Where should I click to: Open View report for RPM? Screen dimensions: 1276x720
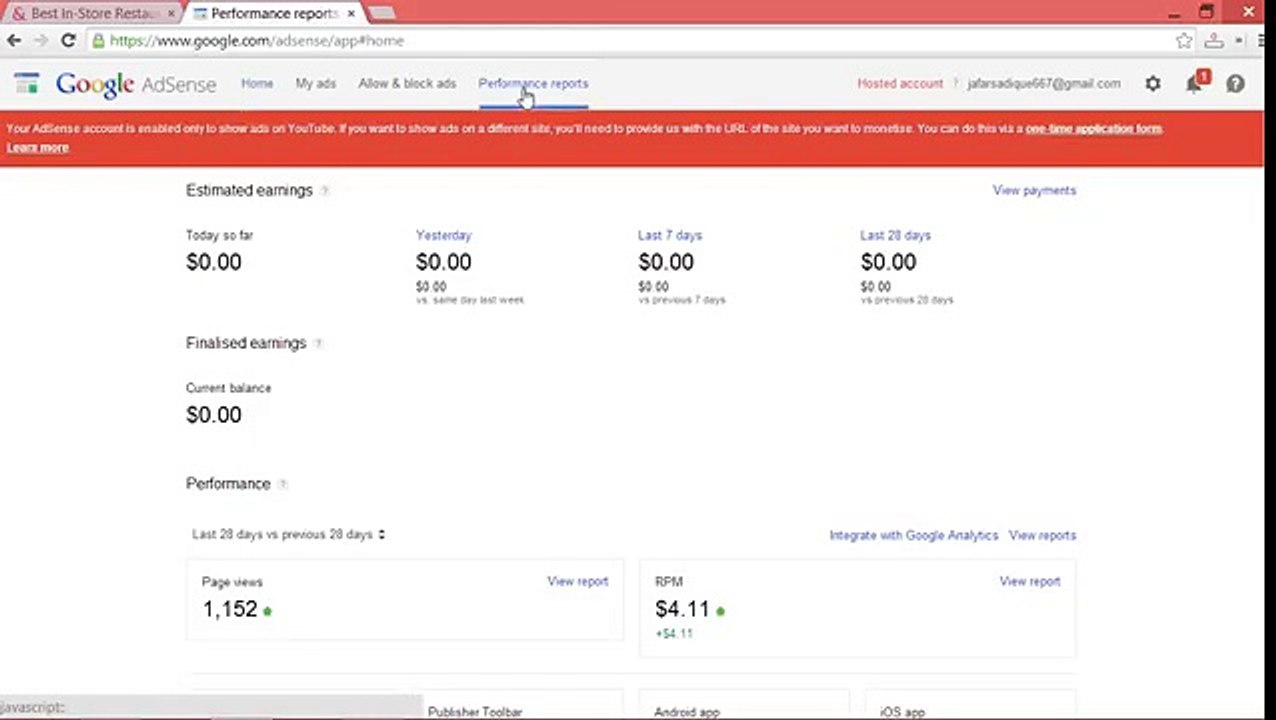click(x=1030, y=582)
